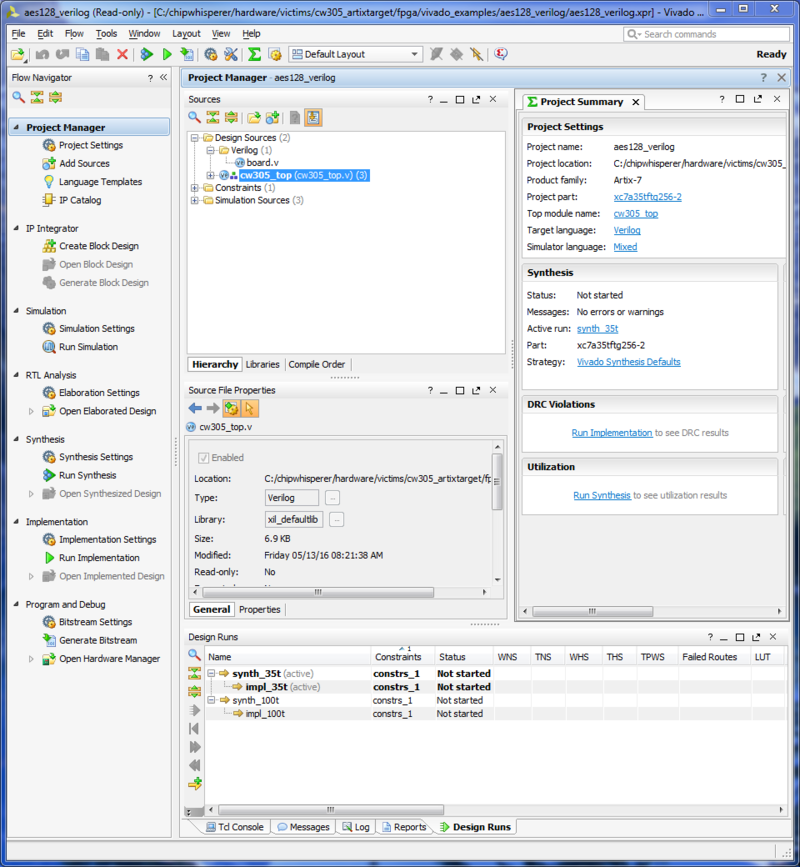Switch to Compile Order tab
This screenshot has width=800, height=867.
[x=317, y=364]
